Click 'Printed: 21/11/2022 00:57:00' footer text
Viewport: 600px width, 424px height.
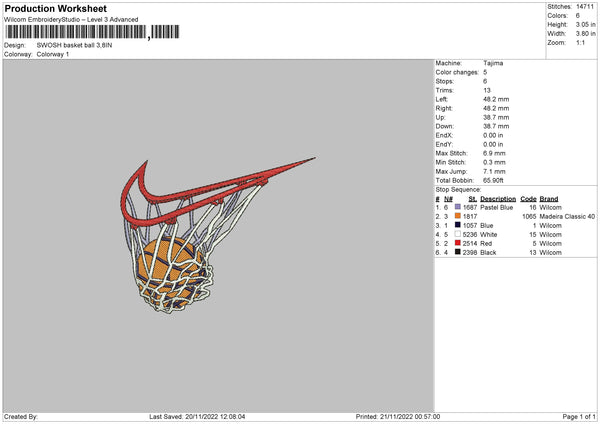(x=398, y=417)
